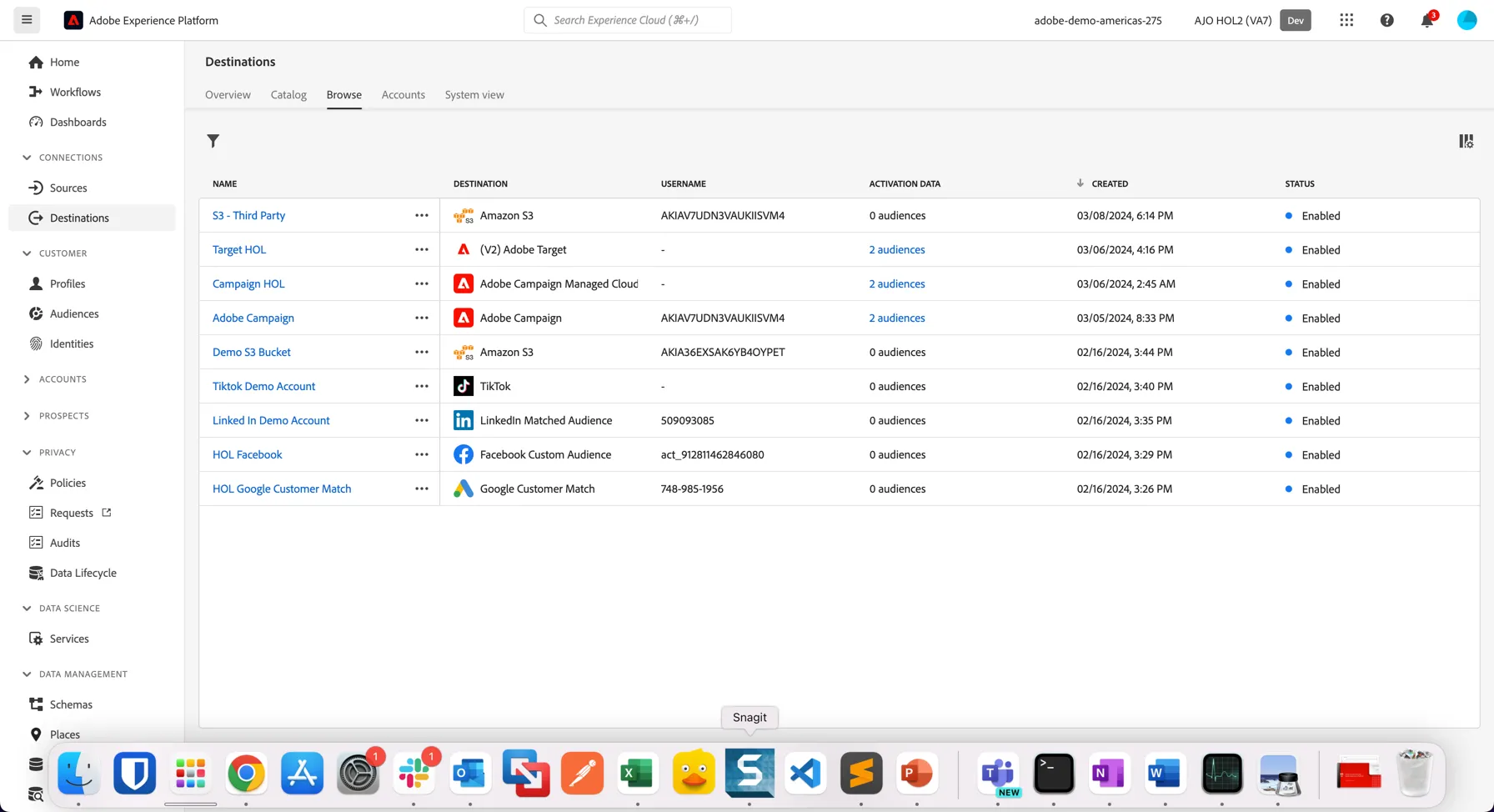The width and height of the screenshot is (1494, 812).
Task: Open more actions for HOL Facebook
Action: 422,454
